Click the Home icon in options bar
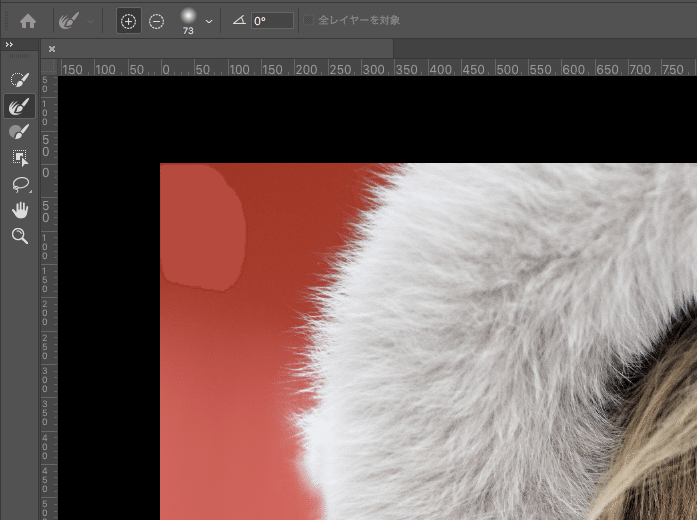697x520 pixels. [28, 21]
